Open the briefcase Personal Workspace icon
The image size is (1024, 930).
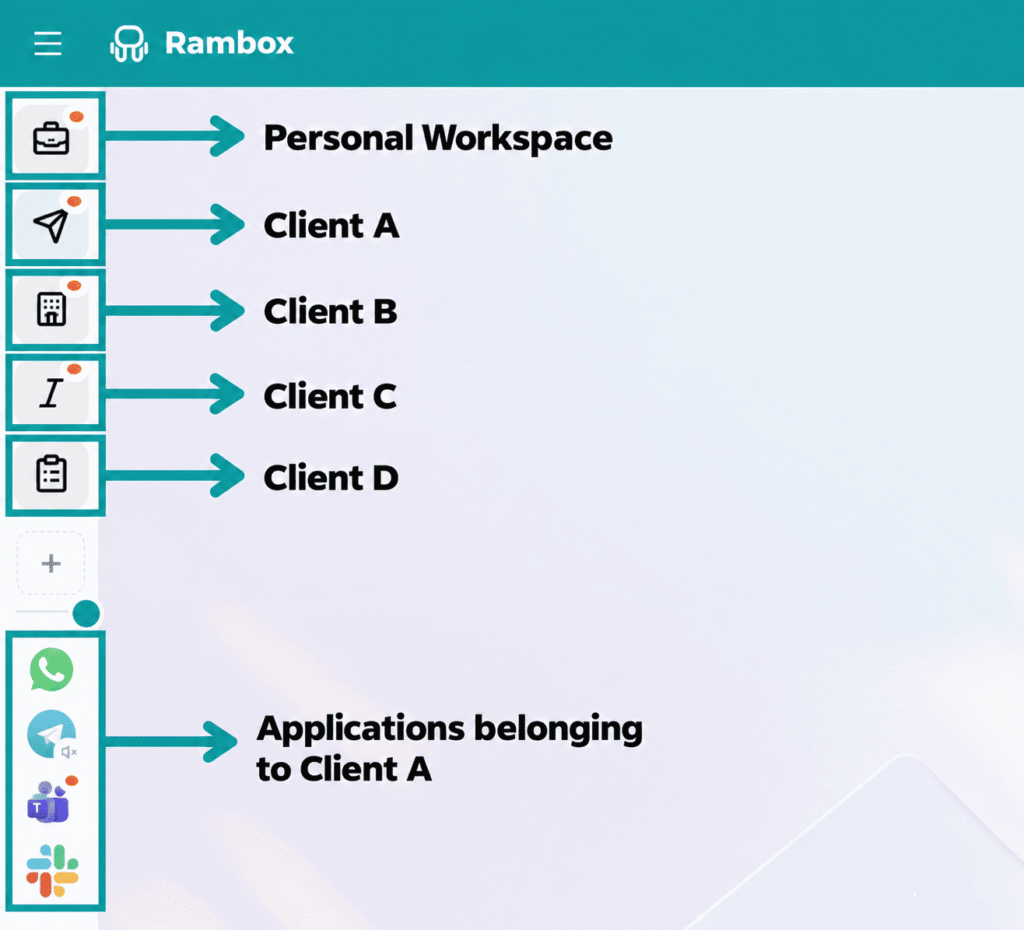tap(52, 138)
